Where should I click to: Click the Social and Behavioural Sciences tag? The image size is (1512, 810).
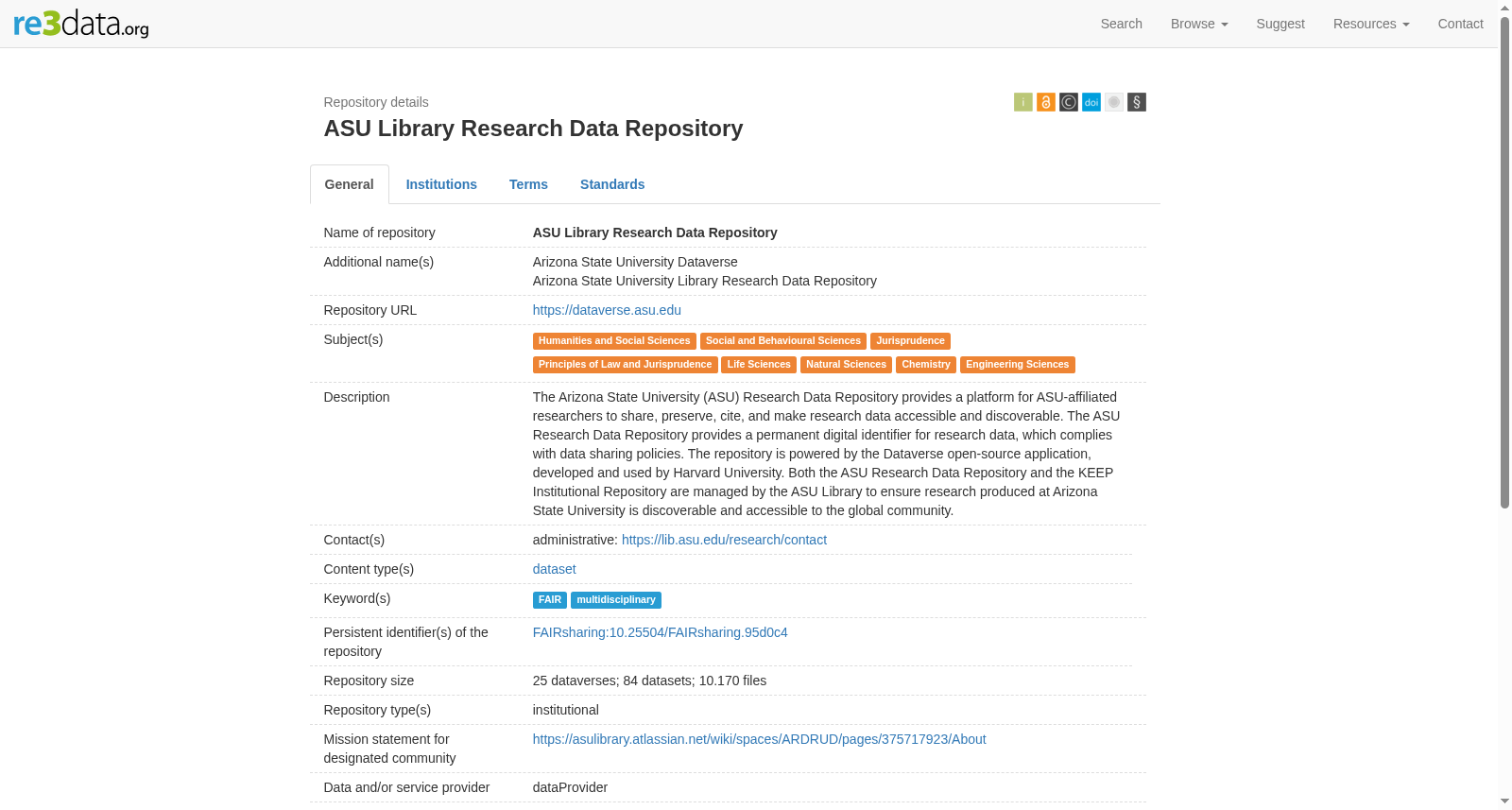point(782,341)
